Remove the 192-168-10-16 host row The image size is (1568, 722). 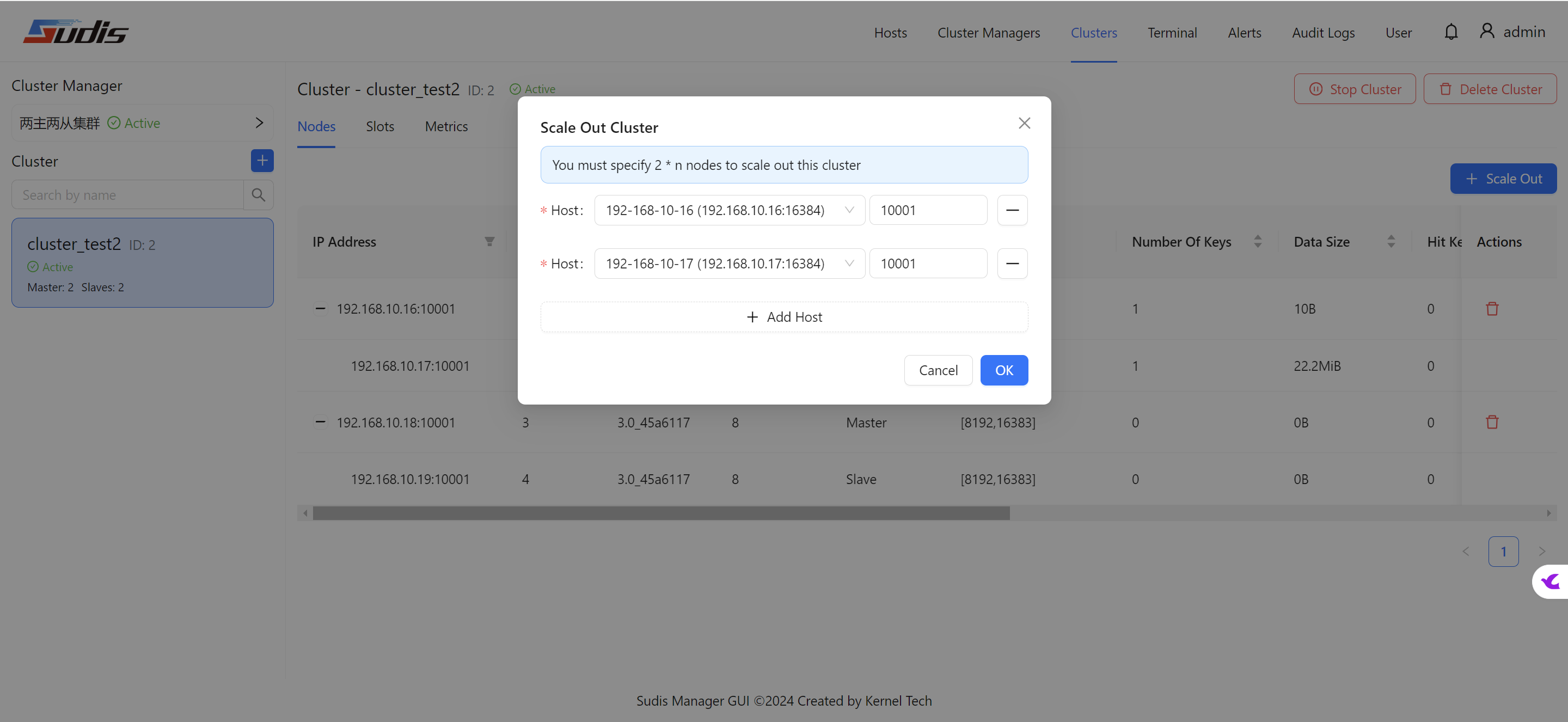coord(1012,210)
